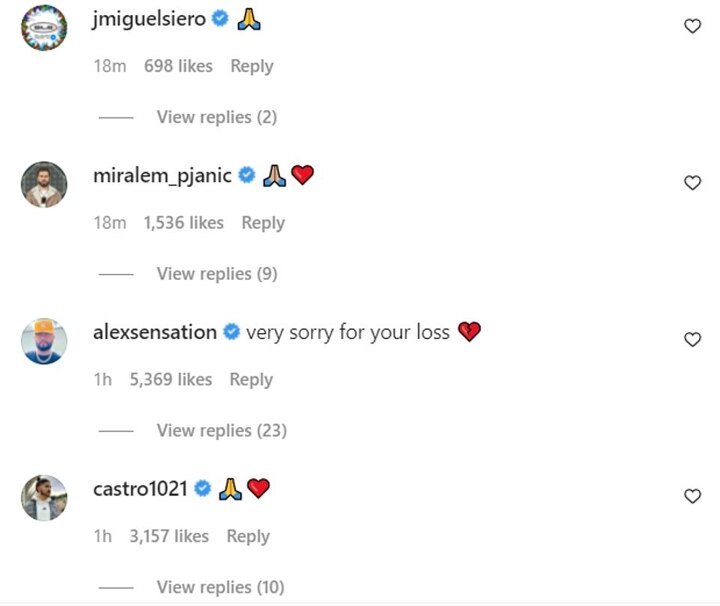
Task: View 23 replies to alexsensation's comment
Action: pyautogui.click(x=221, y=430)
